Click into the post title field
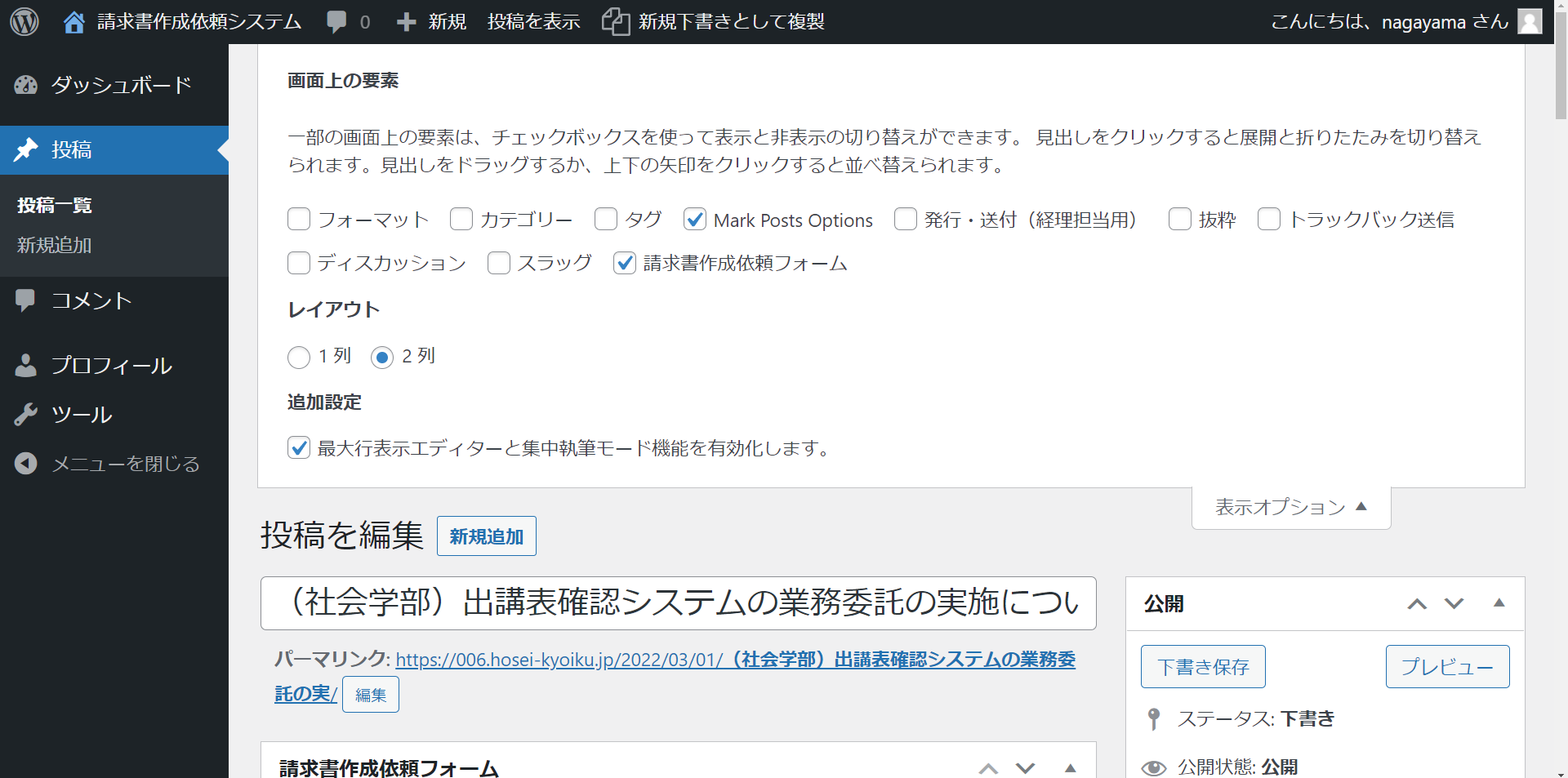Image resolution: width=1568 pixels, height=778 pixels. (678, 603)
